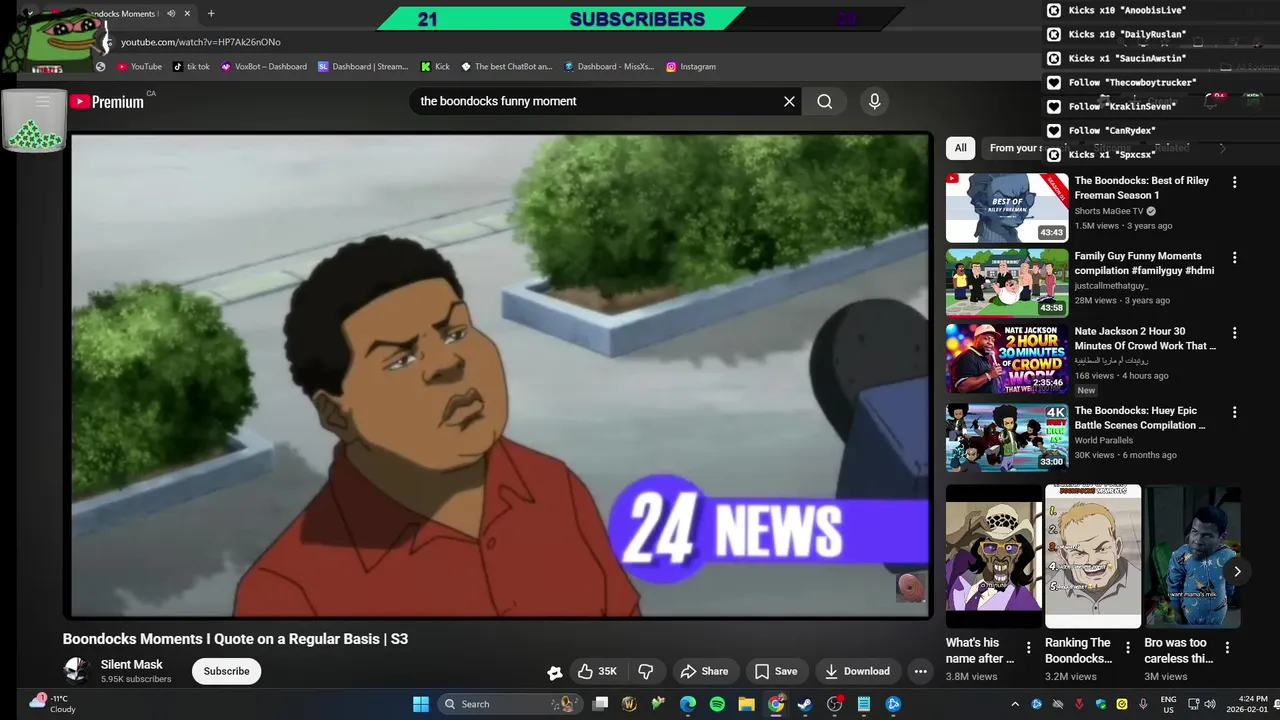This screenshot has width=1280, height=720.
Task: Open the Instagram bookmark
Action: pyautogui.click(x=691, y=67)
